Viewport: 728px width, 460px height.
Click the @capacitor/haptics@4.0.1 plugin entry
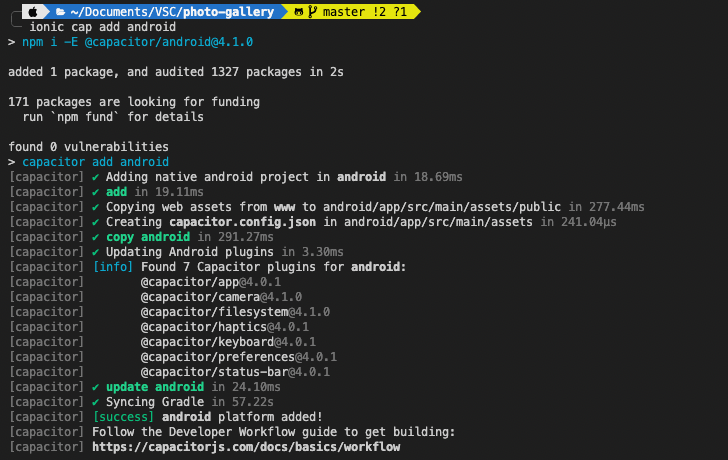225,327
